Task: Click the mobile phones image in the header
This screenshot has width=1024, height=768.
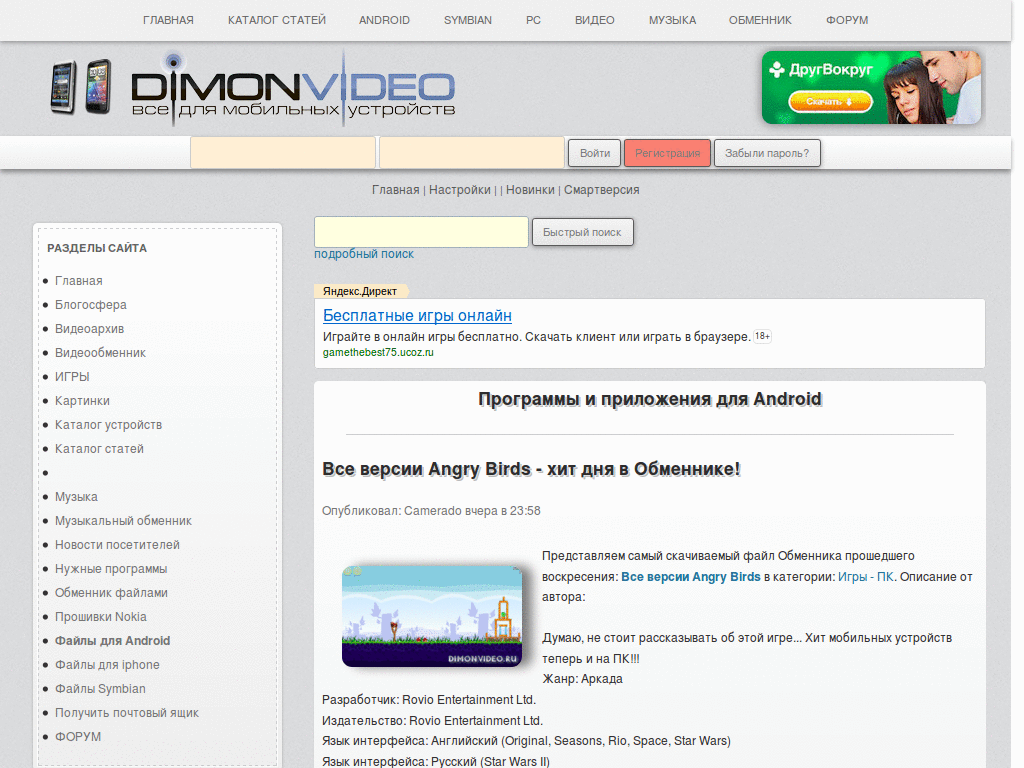Action: 81,86
